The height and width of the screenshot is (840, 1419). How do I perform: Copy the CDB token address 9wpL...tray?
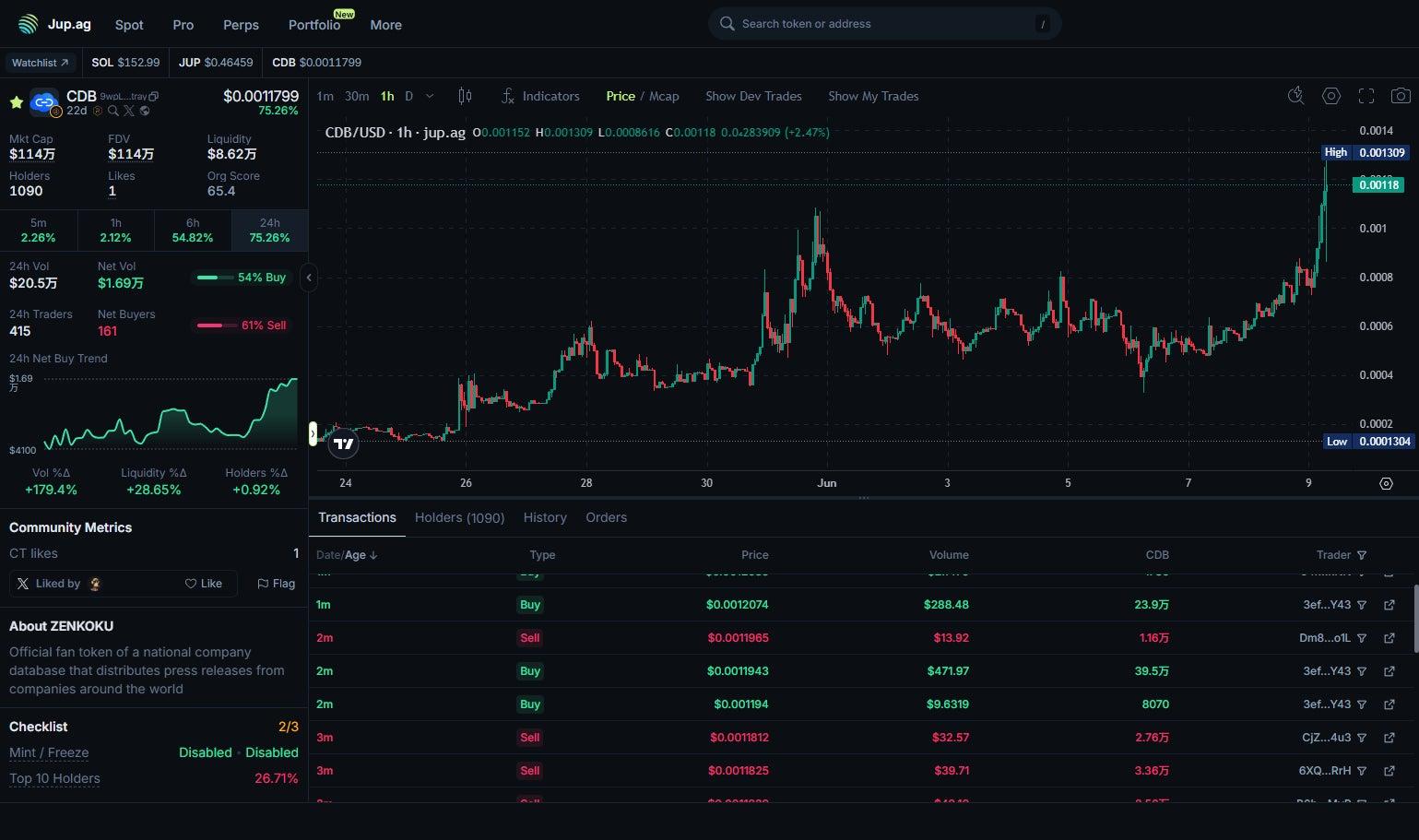pyautogui.click(x=154, y=96)
